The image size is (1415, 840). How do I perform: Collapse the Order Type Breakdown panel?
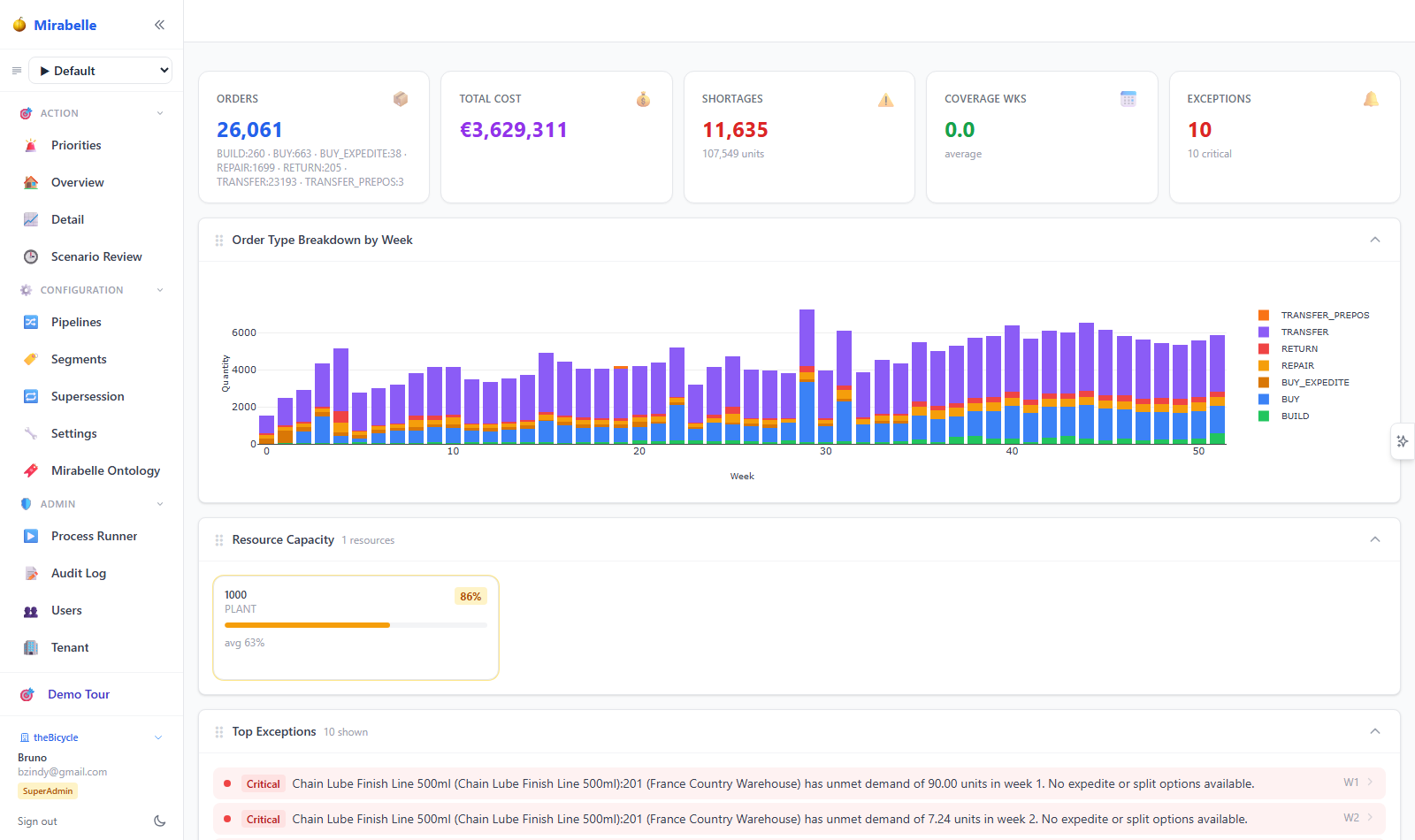pos(1375,240)
